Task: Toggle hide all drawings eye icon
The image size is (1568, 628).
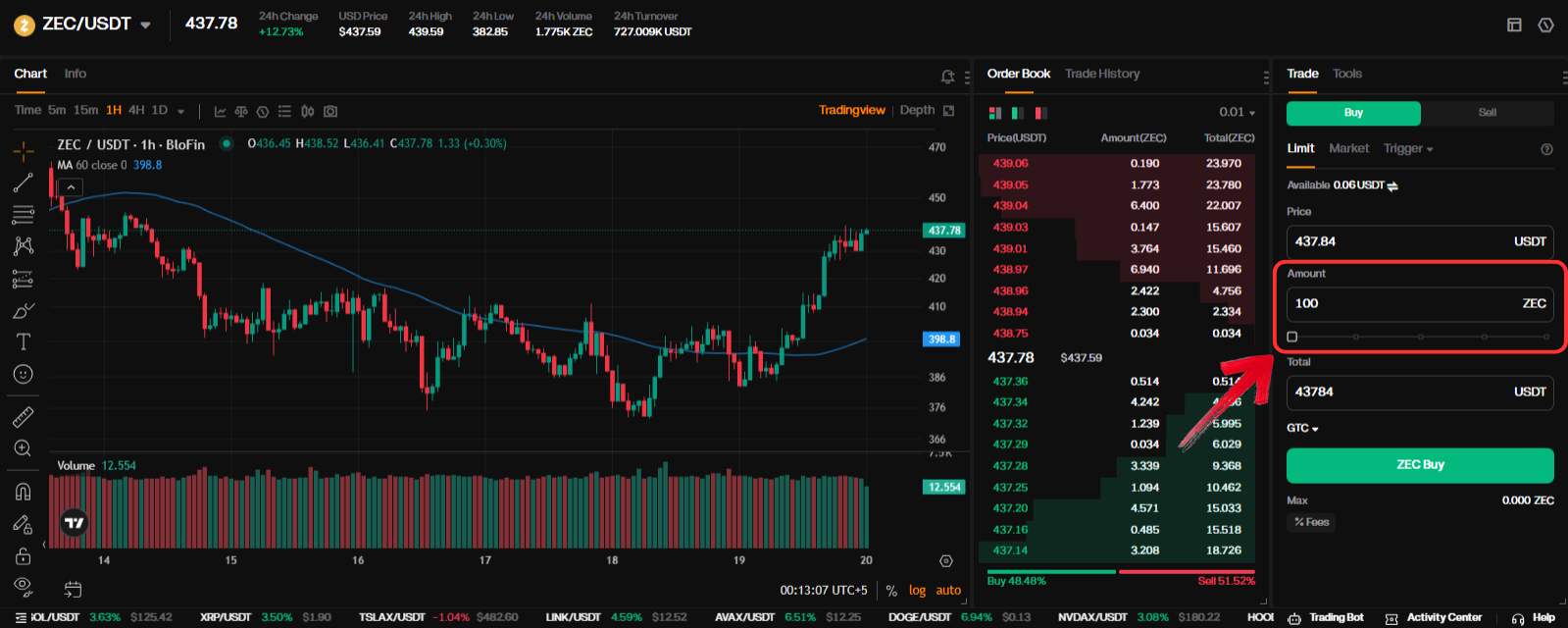Action: coord(24,587)
